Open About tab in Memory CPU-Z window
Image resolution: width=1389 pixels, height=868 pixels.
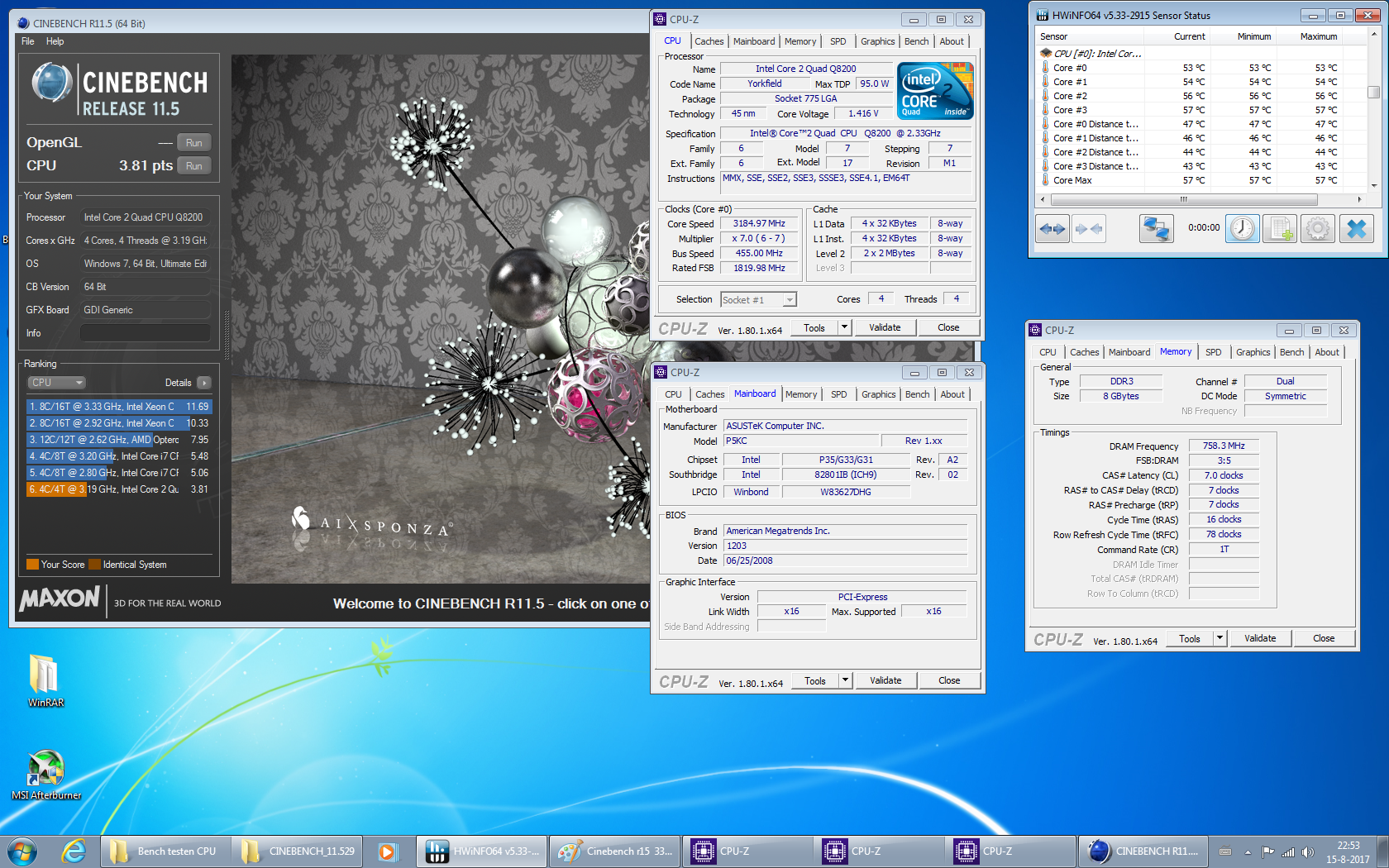tap(1327, 352)
